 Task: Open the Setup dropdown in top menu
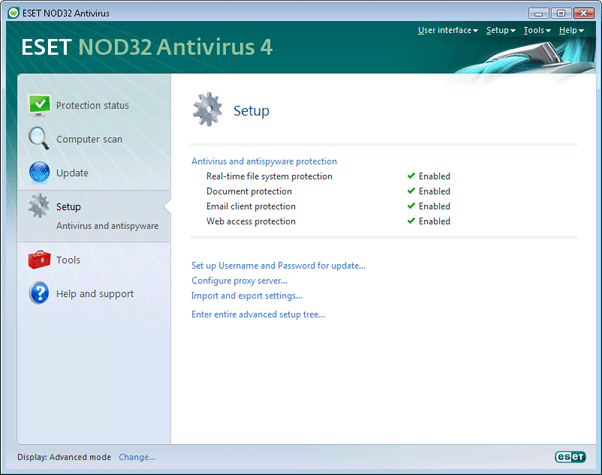pos(501,30)
